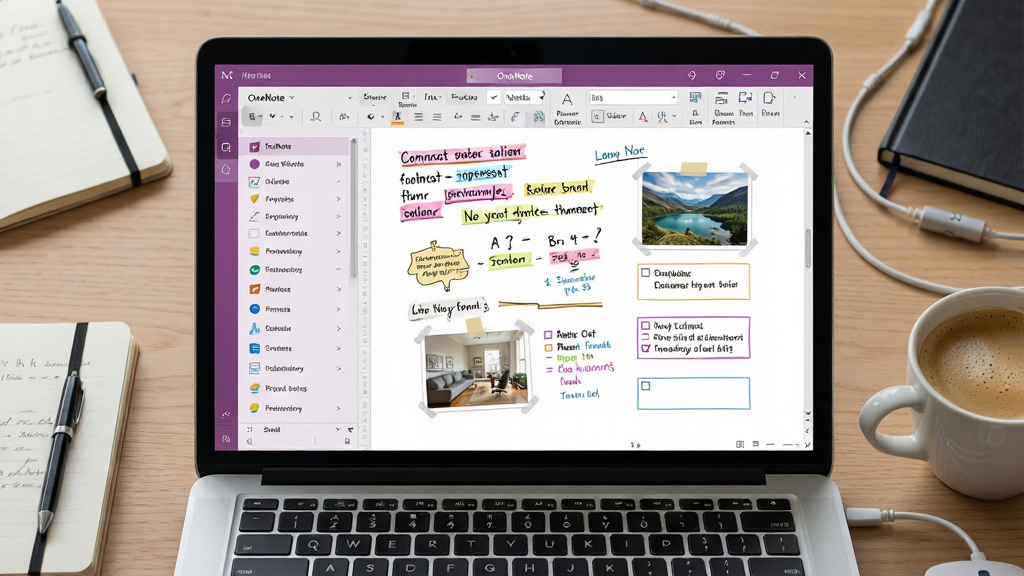Open the smiley feedback icon in the title bar
1024x576 pixels.
click(720, 76)
